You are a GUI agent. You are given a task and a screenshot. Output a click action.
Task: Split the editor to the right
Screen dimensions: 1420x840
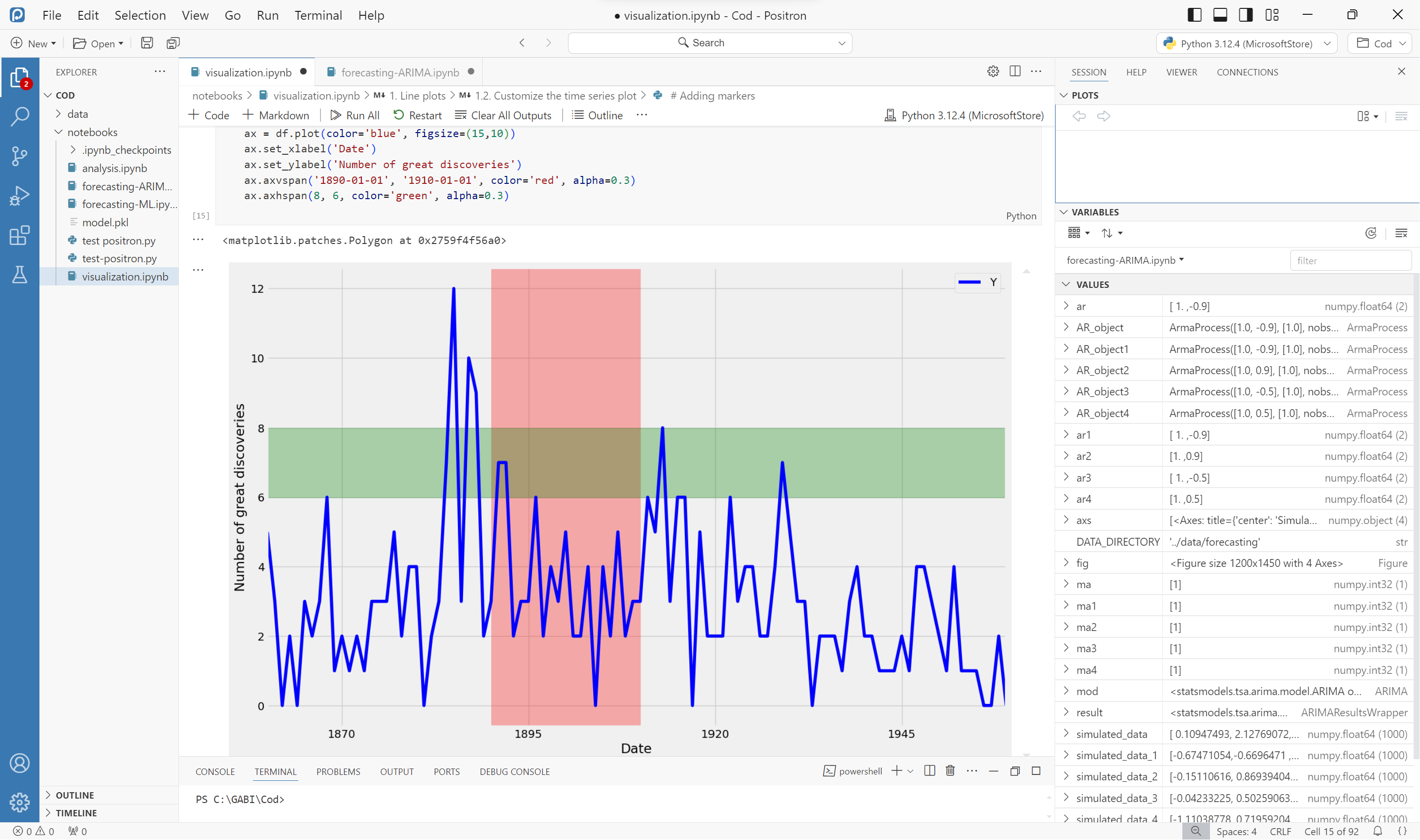click(x=1015, y=72)
